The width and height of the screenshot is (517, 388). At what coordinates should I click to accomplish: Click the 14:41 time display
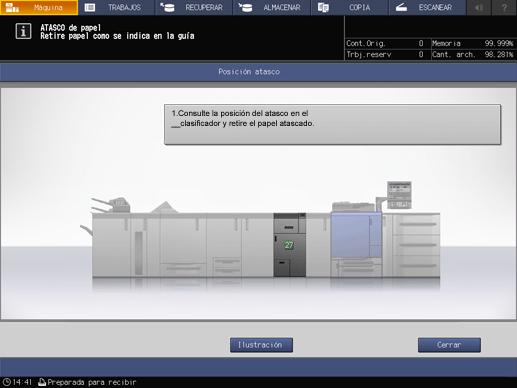tap(22, 382)
